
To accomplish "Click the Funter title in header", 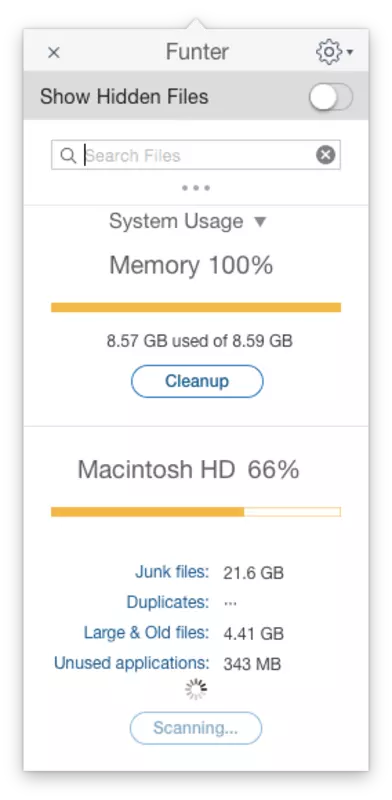I will pyautogui.click(x=197, y=52).
